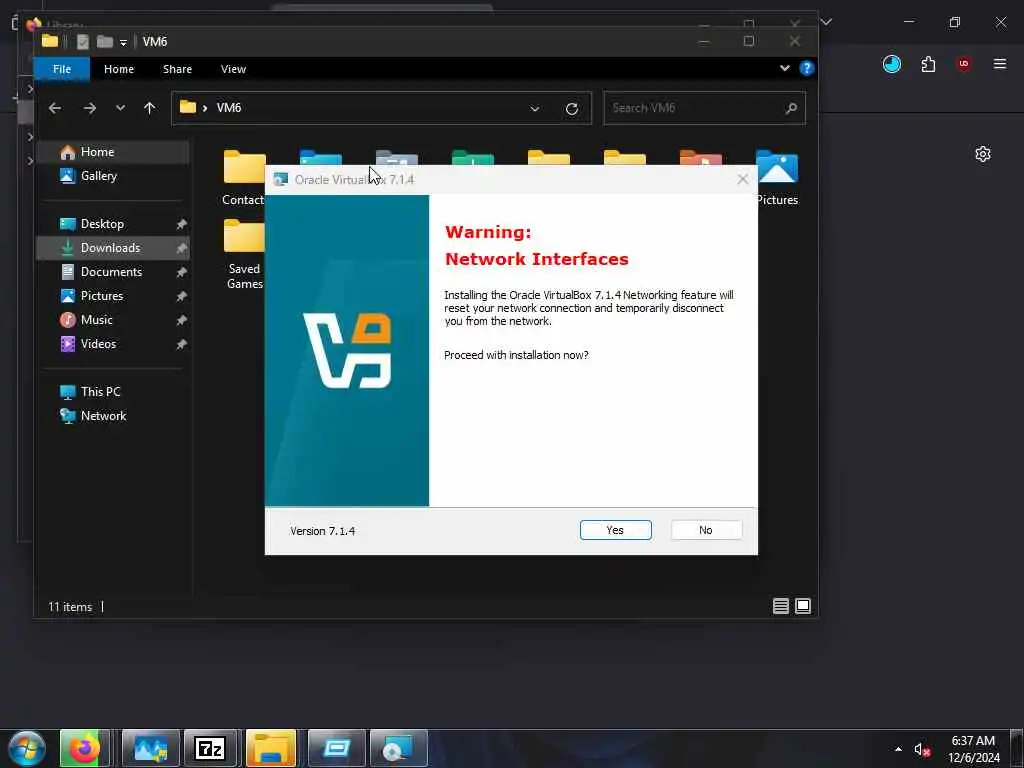Open the Home ribbon tab
The height and width of the screenshot is (768, 1024).
(x=119, y=69)
